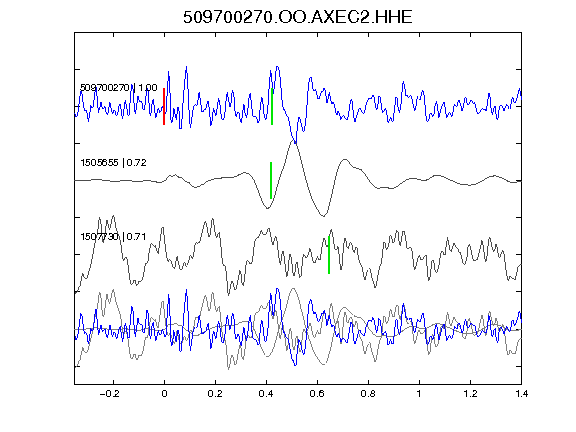Screen dimensions: 576x432
Task: Select the trace label 1507730 | 0.71
Action: tap(114, 236)
